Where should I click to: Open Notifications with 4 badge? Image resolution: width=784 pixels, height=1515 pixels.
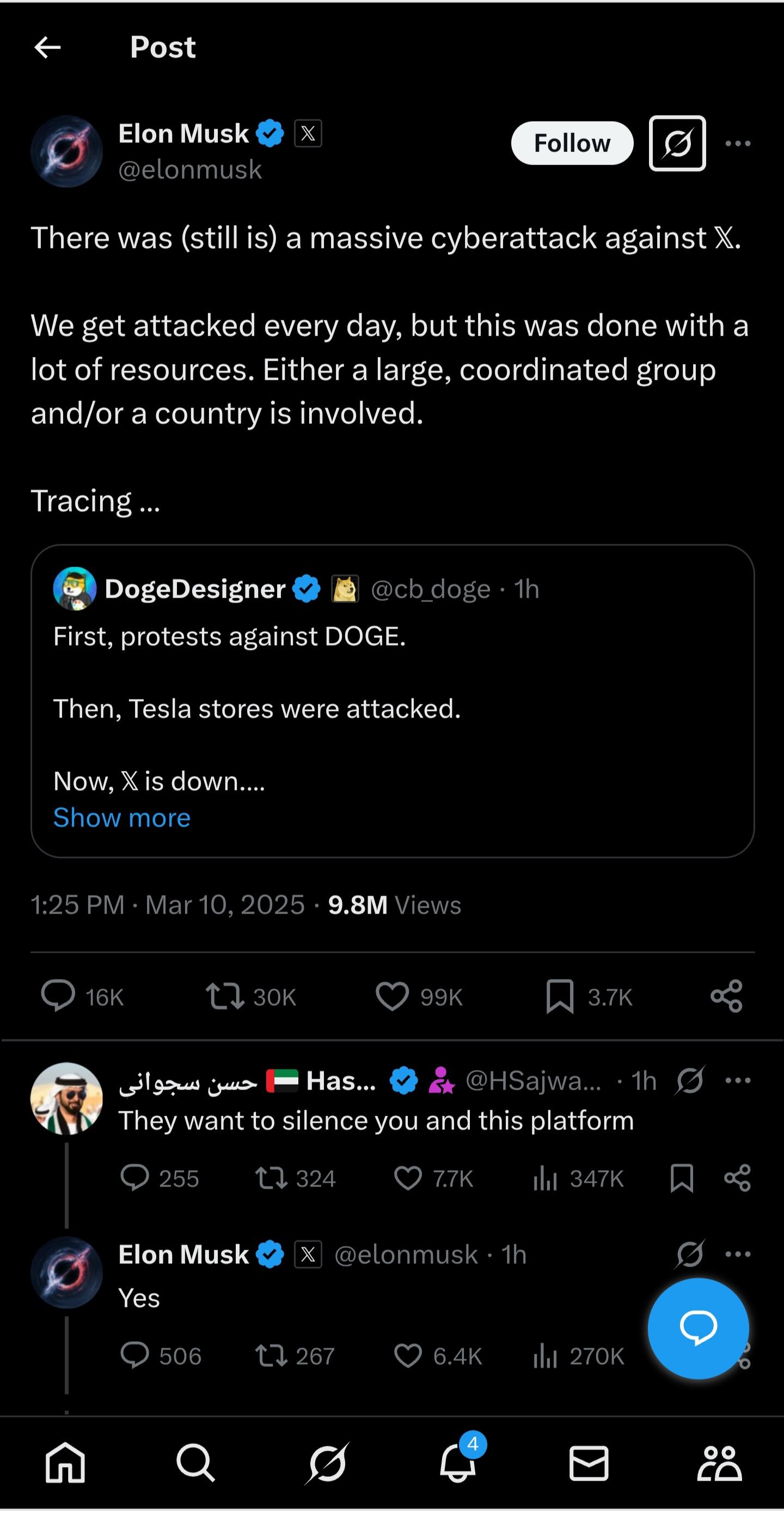coord(458,1463)
